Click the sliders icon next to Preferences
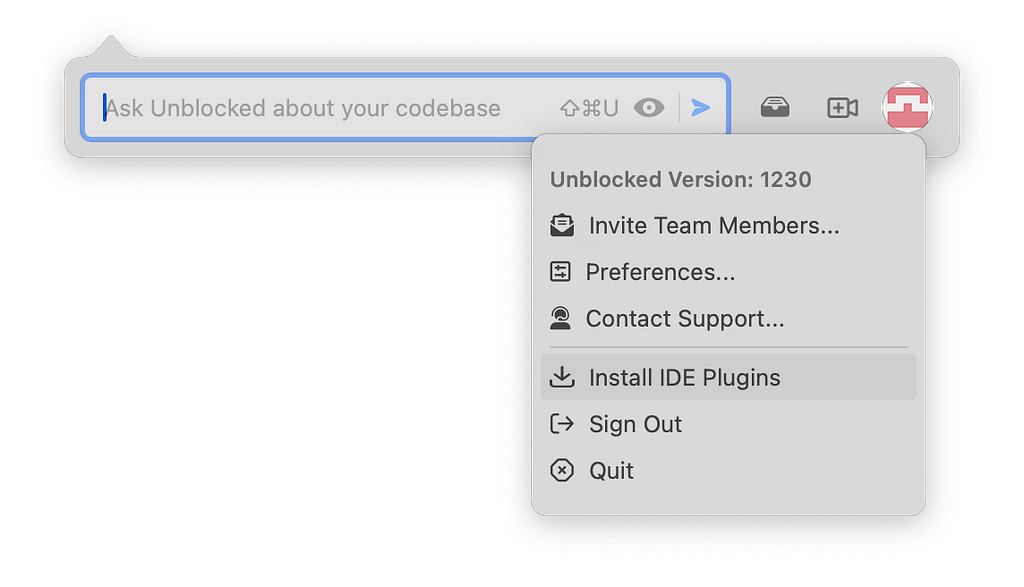This screenshot has width=1024, height=587. click(560, 272)
